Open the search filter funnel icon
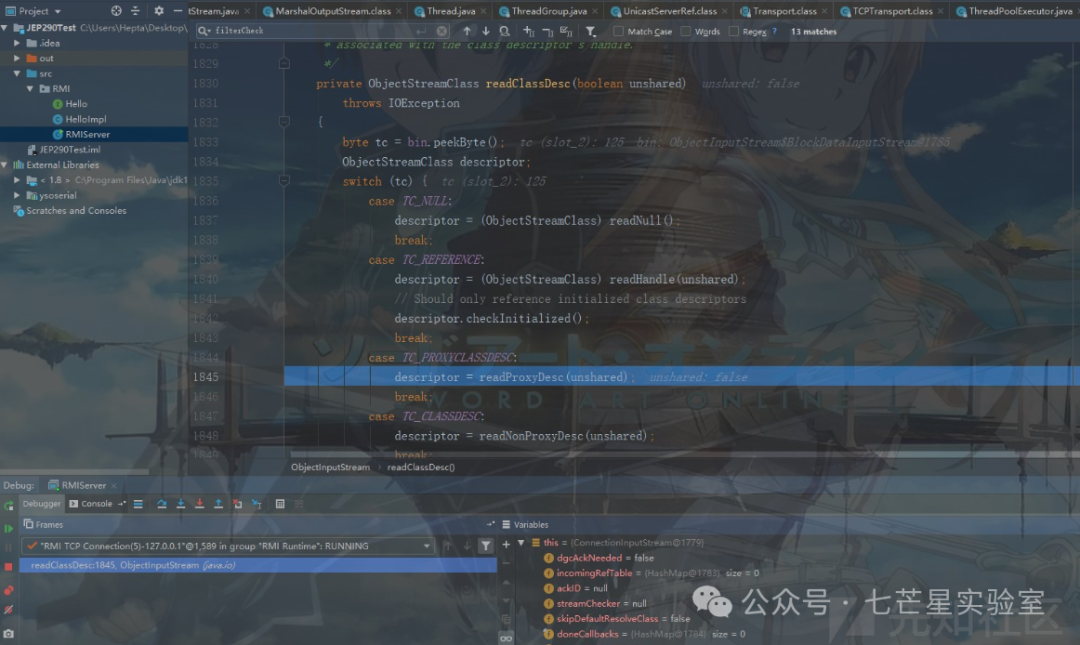1080x645 pixels. coord(591,31)
